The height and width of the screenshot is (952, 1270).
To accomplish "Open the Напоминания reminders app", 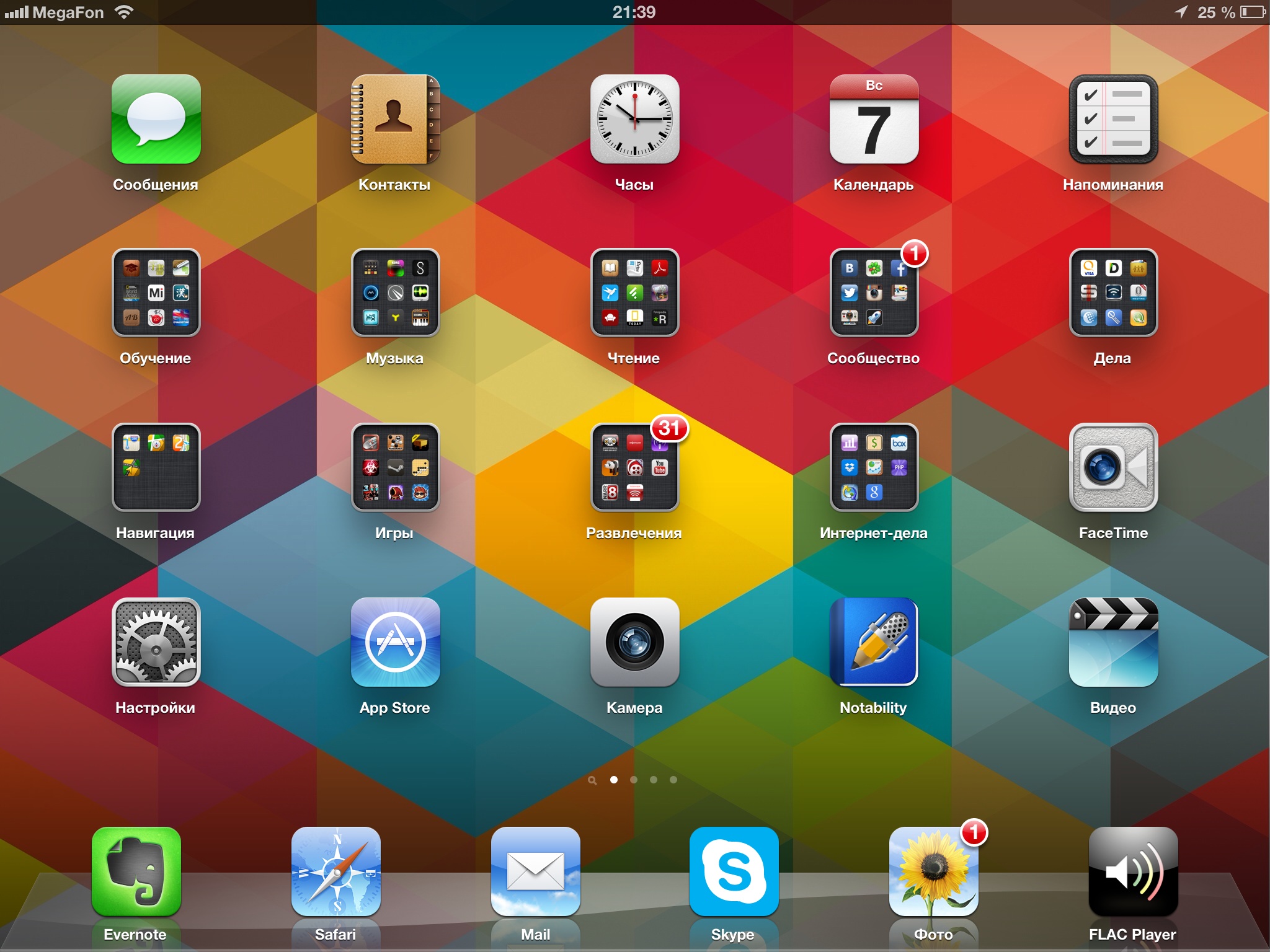I will click(1113, 119).
